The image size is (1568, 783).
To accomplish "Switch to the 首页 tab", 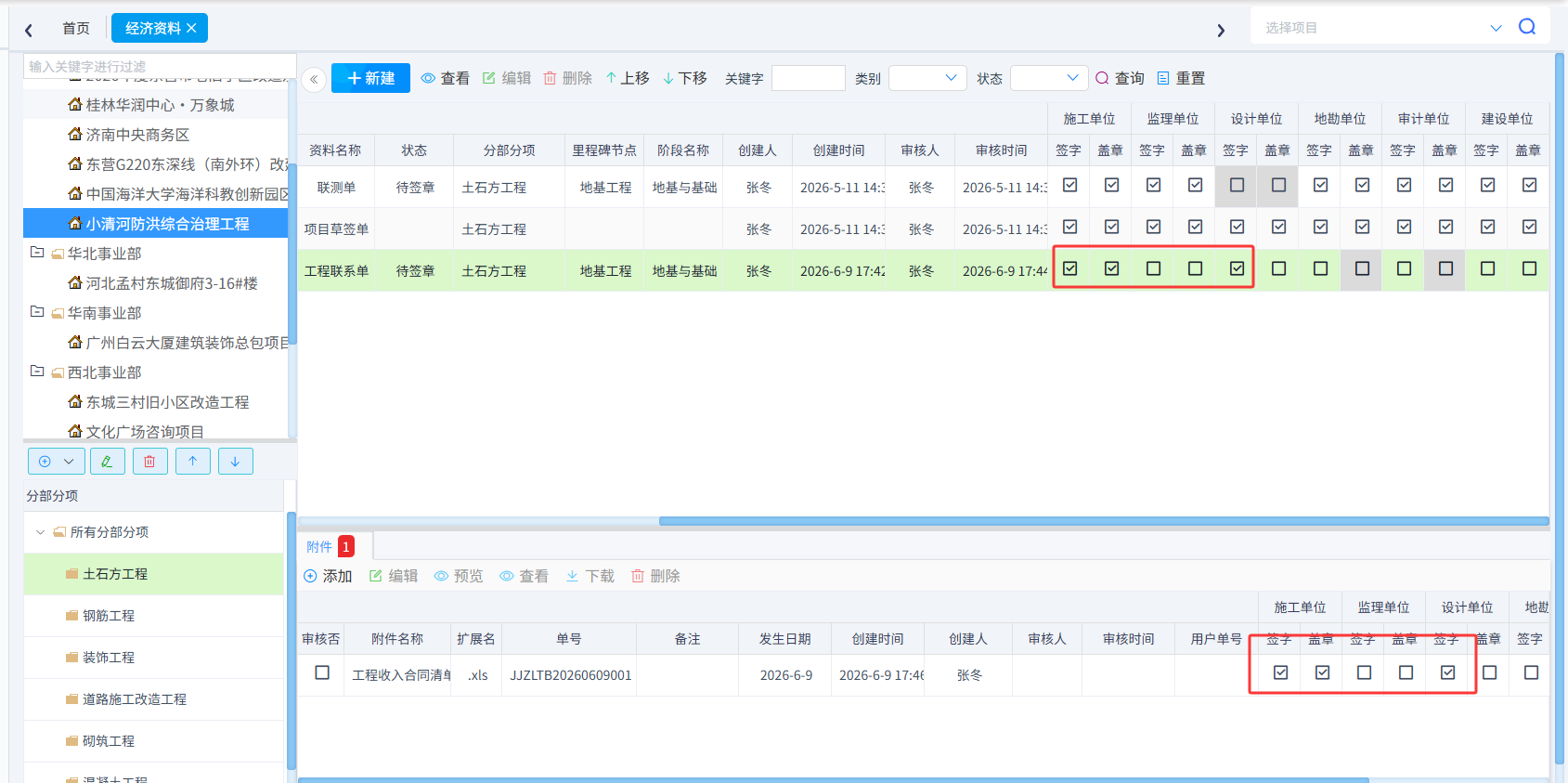I will (x=76, y=29).
